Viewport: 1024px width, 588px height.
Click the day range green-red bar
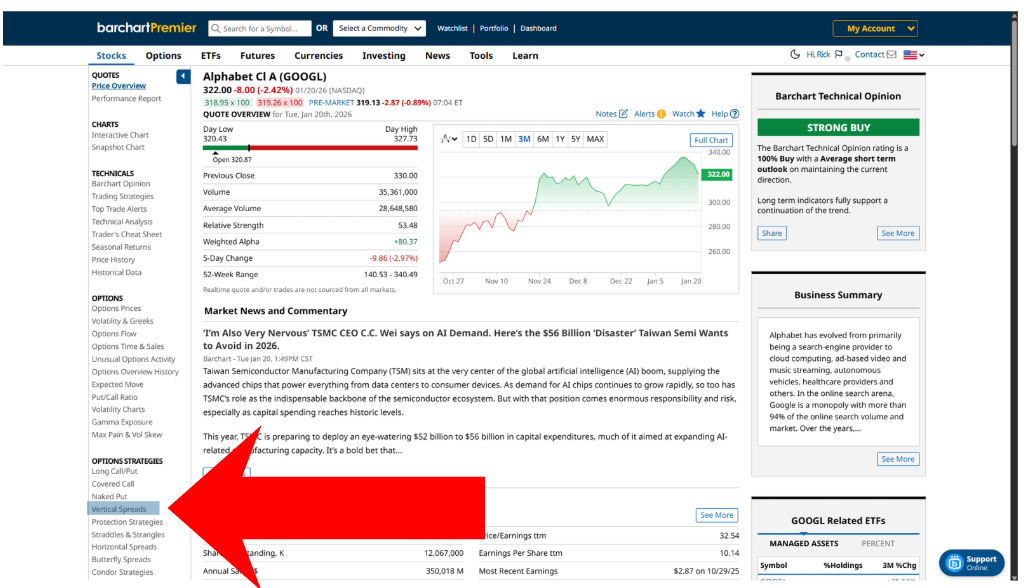tap(310, 148)
